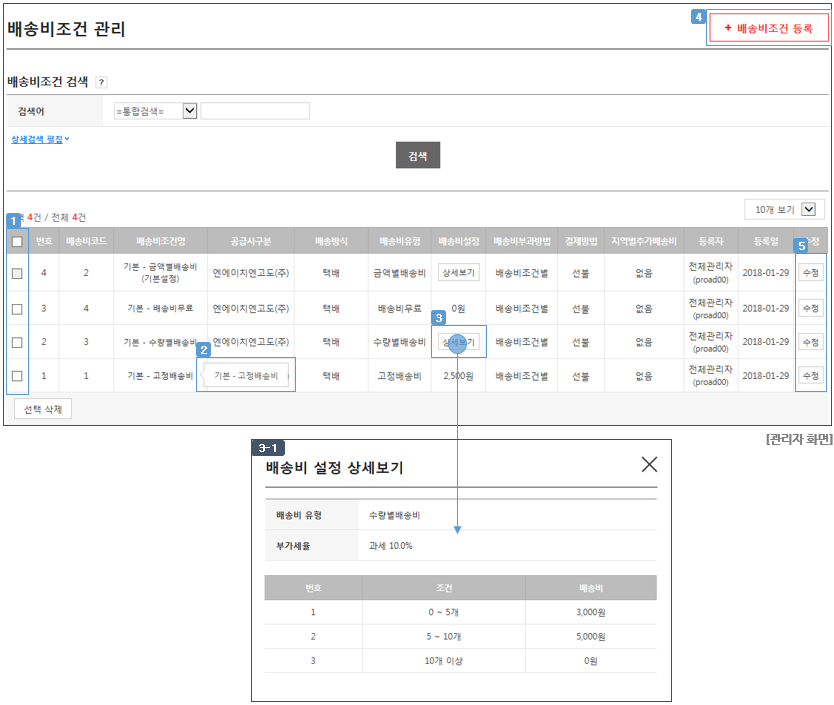Click the 배송비조건명 column header
This screenshot has height=705, width=834.
point(161,241)
